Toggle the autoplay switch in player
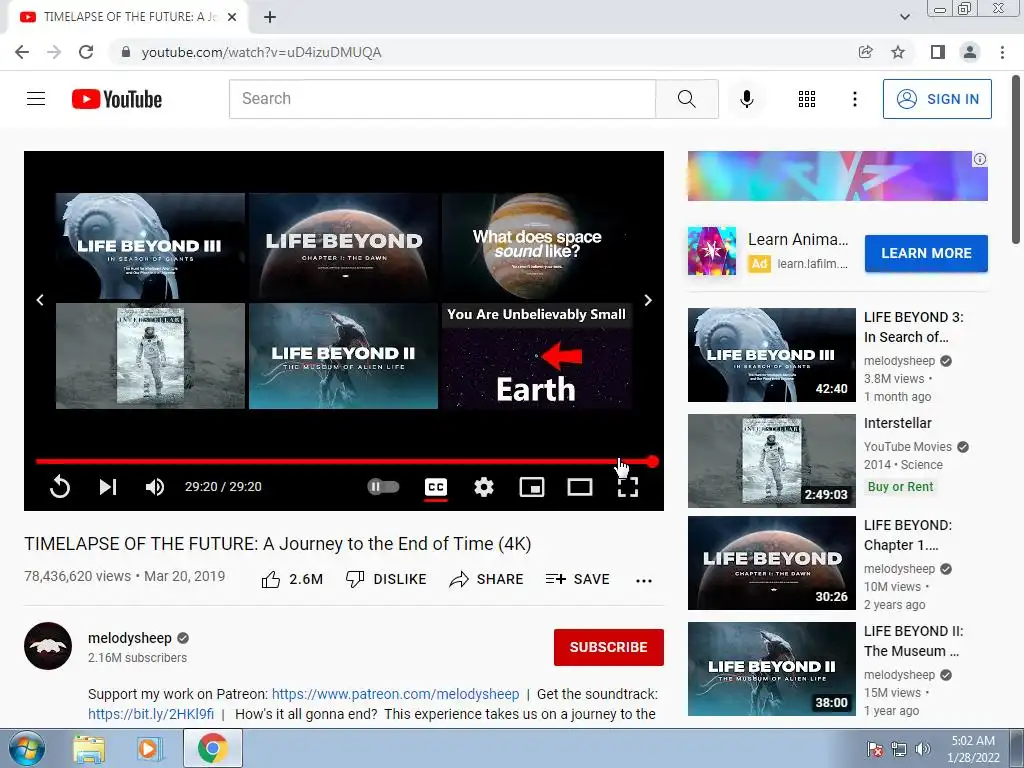 pos(383,487)
